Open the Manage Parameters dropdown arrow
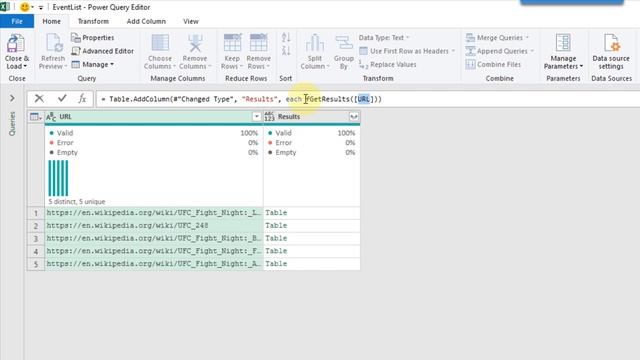The width and height of the screenshot is (640, 360). coord(581,66)
